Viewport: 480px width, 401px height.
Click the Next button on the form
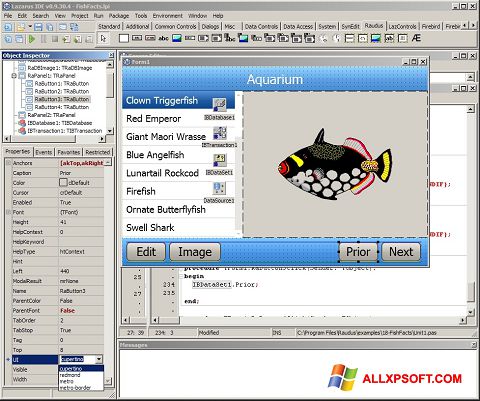[x=401, y=252]
